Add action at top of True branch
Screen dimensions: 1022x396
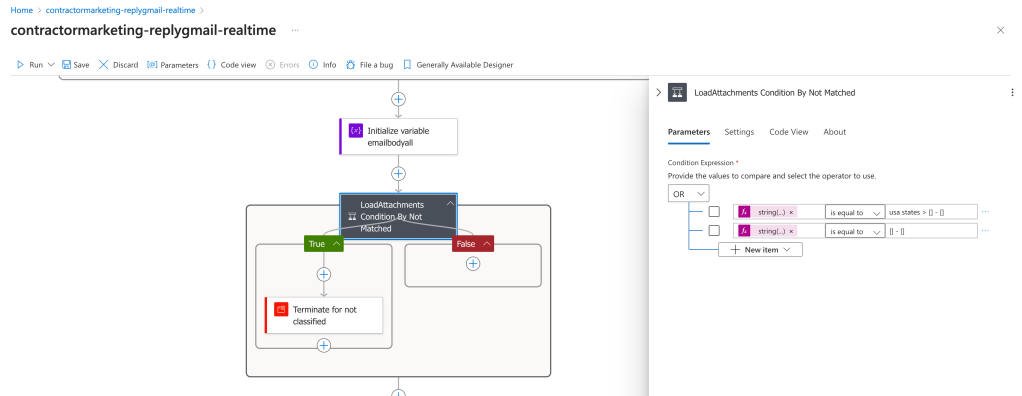(324, 274)
